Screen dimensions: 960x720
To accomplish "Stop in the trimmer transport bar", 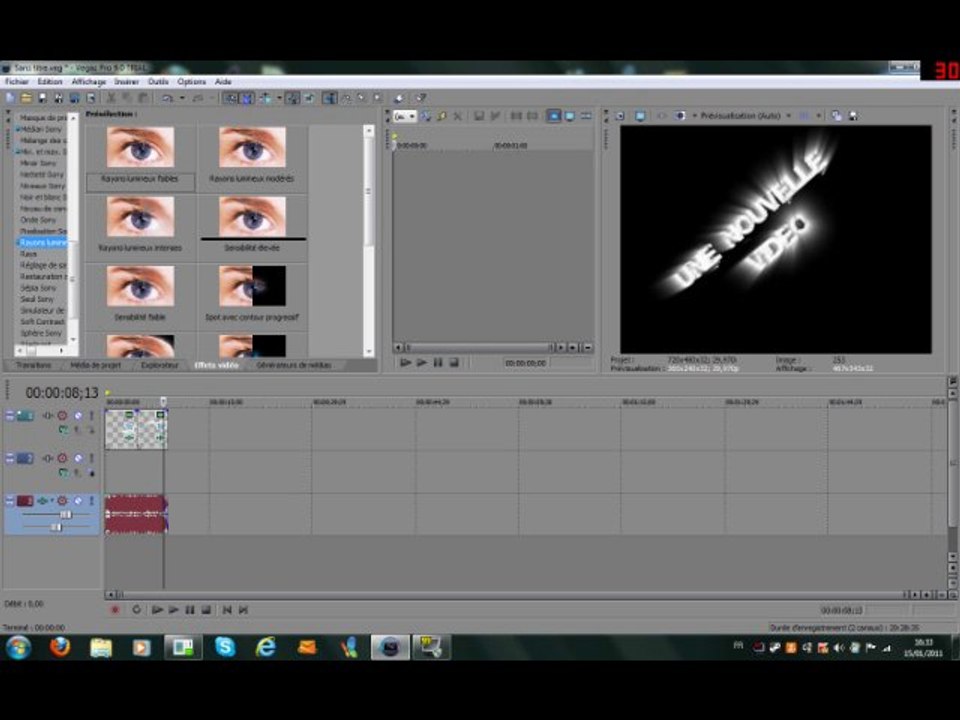I will point(454,362).
